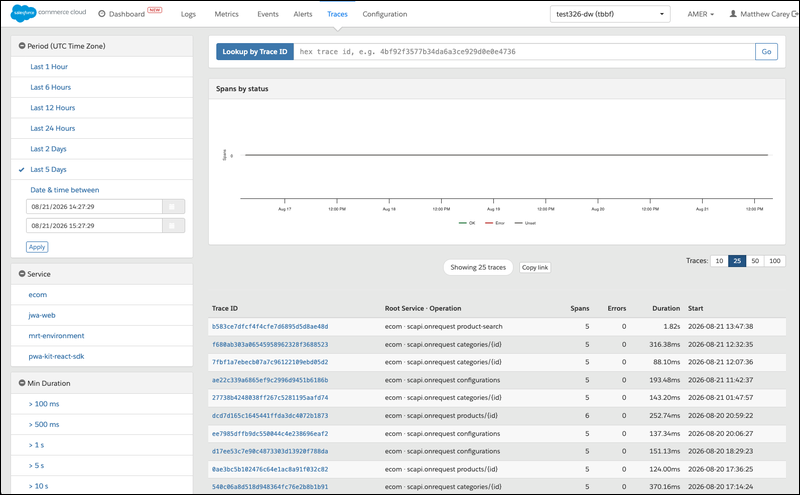The width and height of the screenshot is (800, 495).
Task: Filter by pwa-kit-react-sdk service
Action: coord(56,356)
